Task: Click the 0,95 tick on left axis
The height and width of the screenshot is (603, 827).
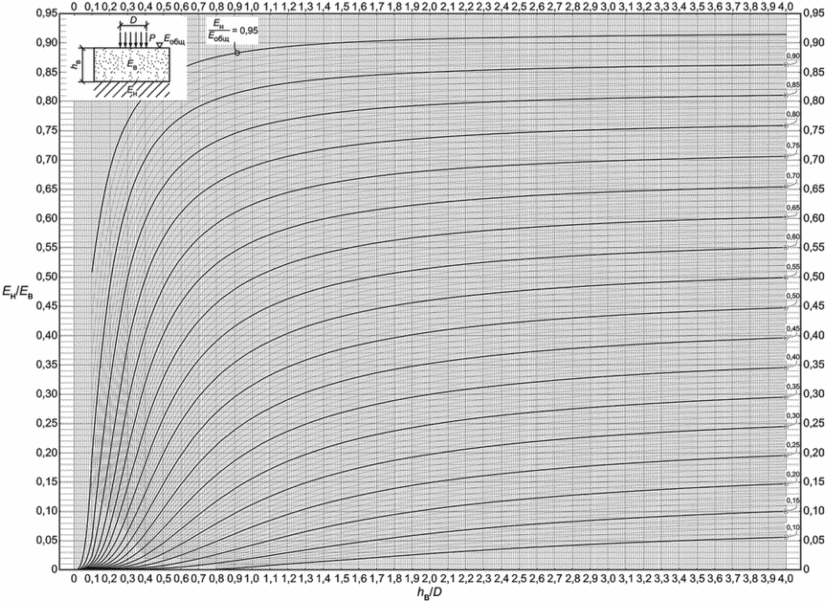Action: click(x=46, y=14)
